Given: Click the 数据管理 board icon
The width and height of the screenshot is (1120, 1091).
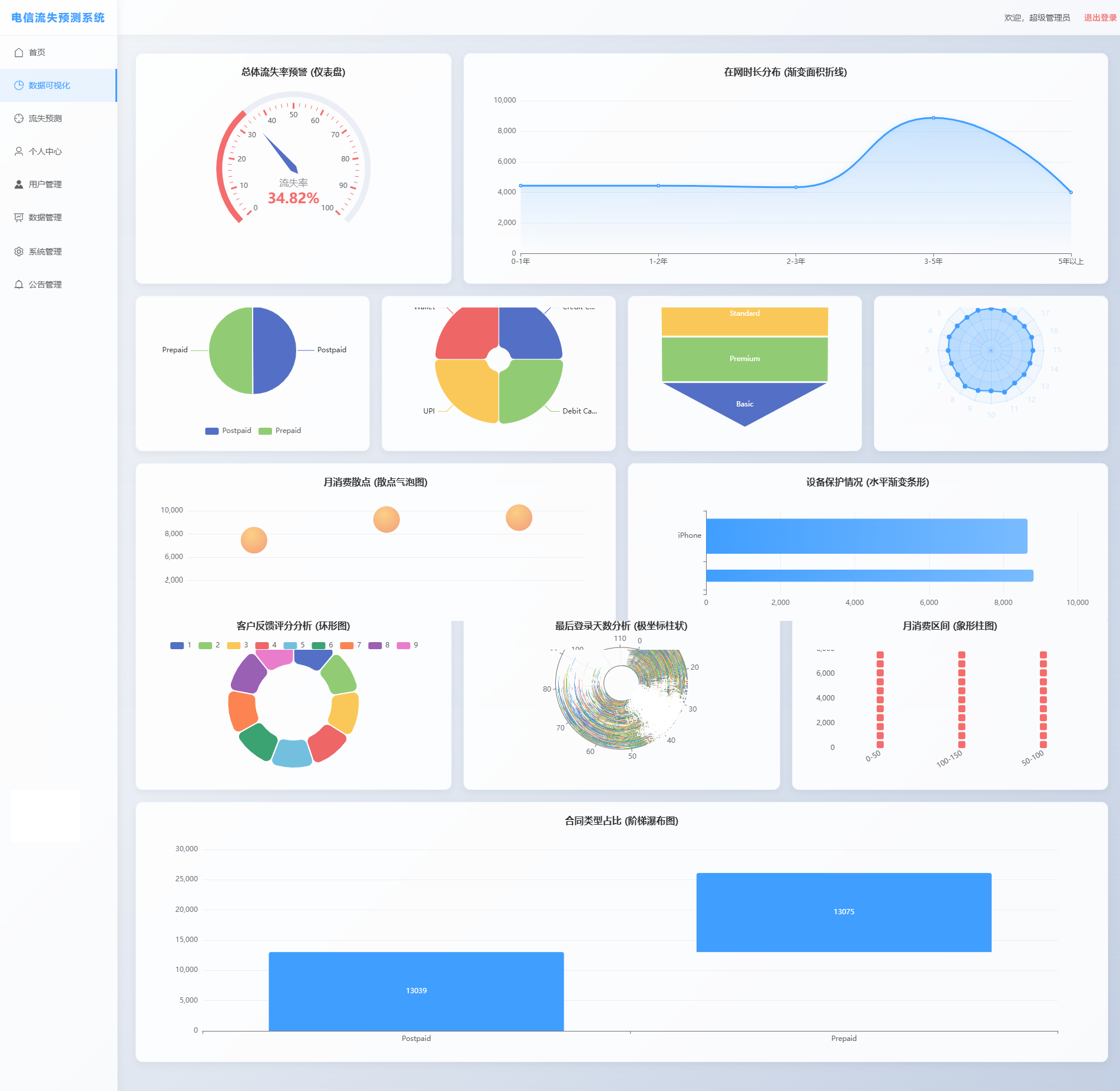Looking at the screenshot, I should [19, 217].
